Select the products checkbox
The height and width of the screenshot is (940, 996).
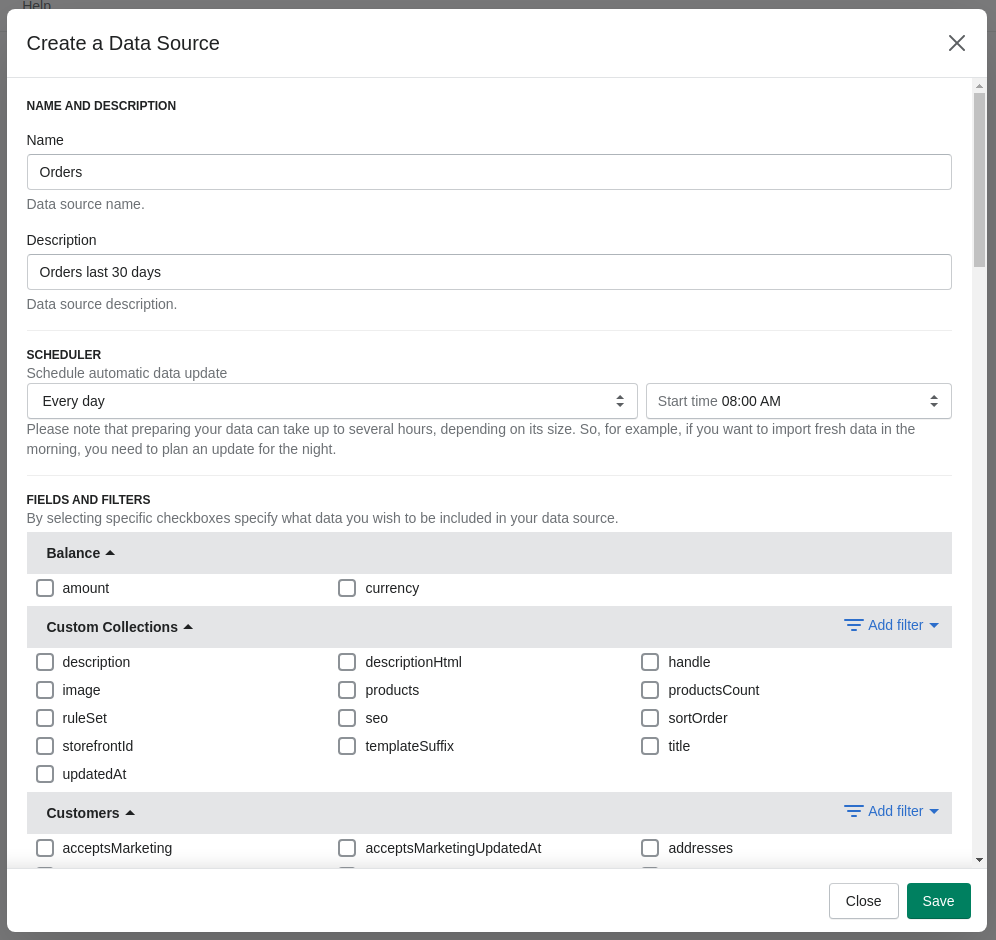click(x=347, y=690)
